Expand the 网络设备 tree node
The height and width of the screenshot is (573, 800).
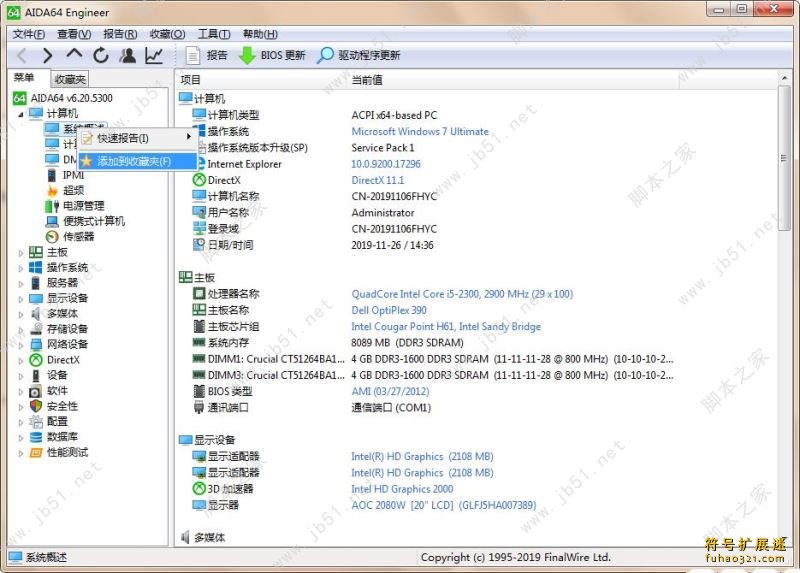click(21, 344)
